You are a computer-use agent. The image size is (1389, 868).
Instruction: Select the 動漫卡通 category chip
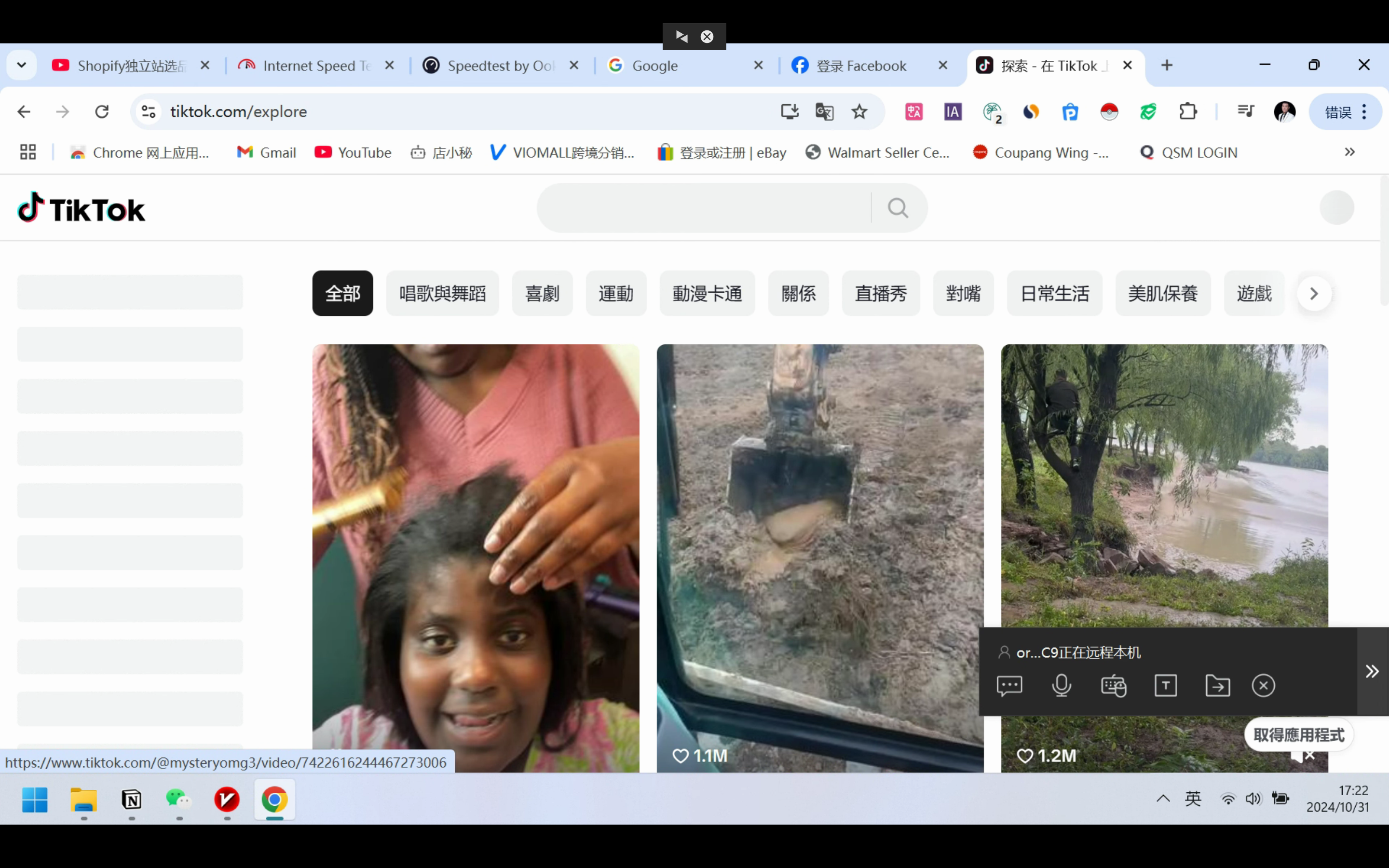(707, 293)
